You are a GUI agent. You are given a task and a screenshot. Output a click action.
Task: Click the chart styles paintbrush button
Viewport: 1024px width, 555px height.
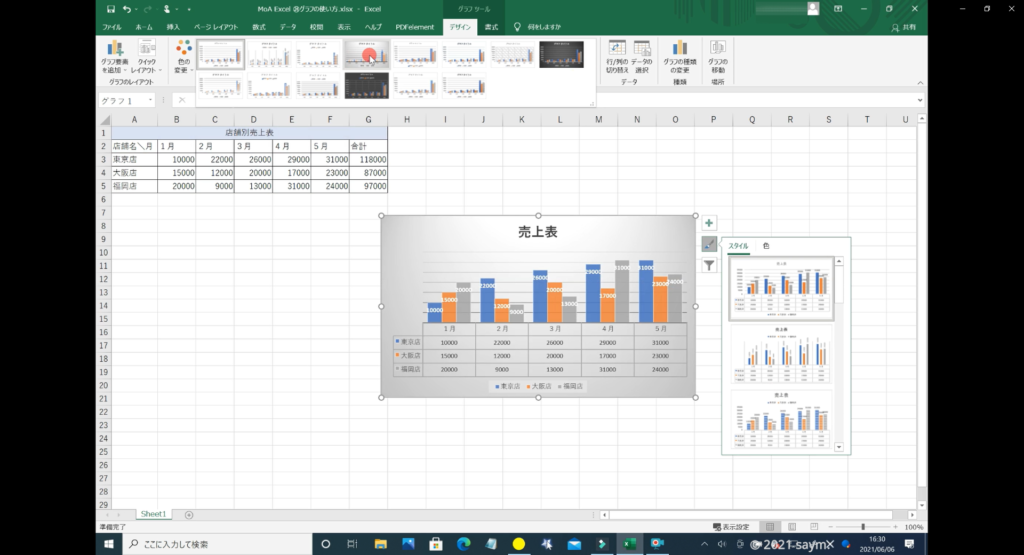[x=708, y=244]
